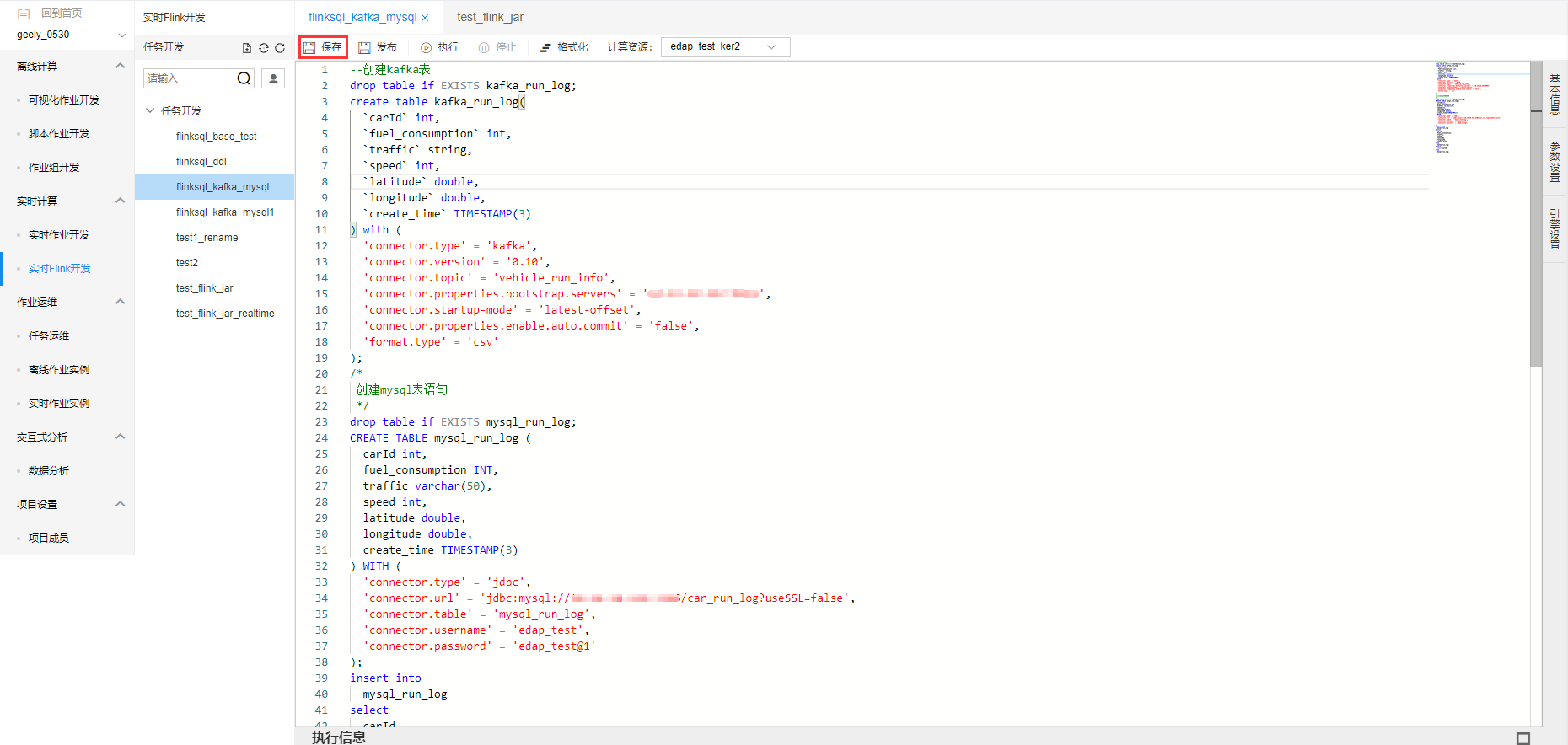Open 实时作业实例 menu item
The width and height of the screenshot is (1568, 745).
pyautogui.click(x=59, y=404)
